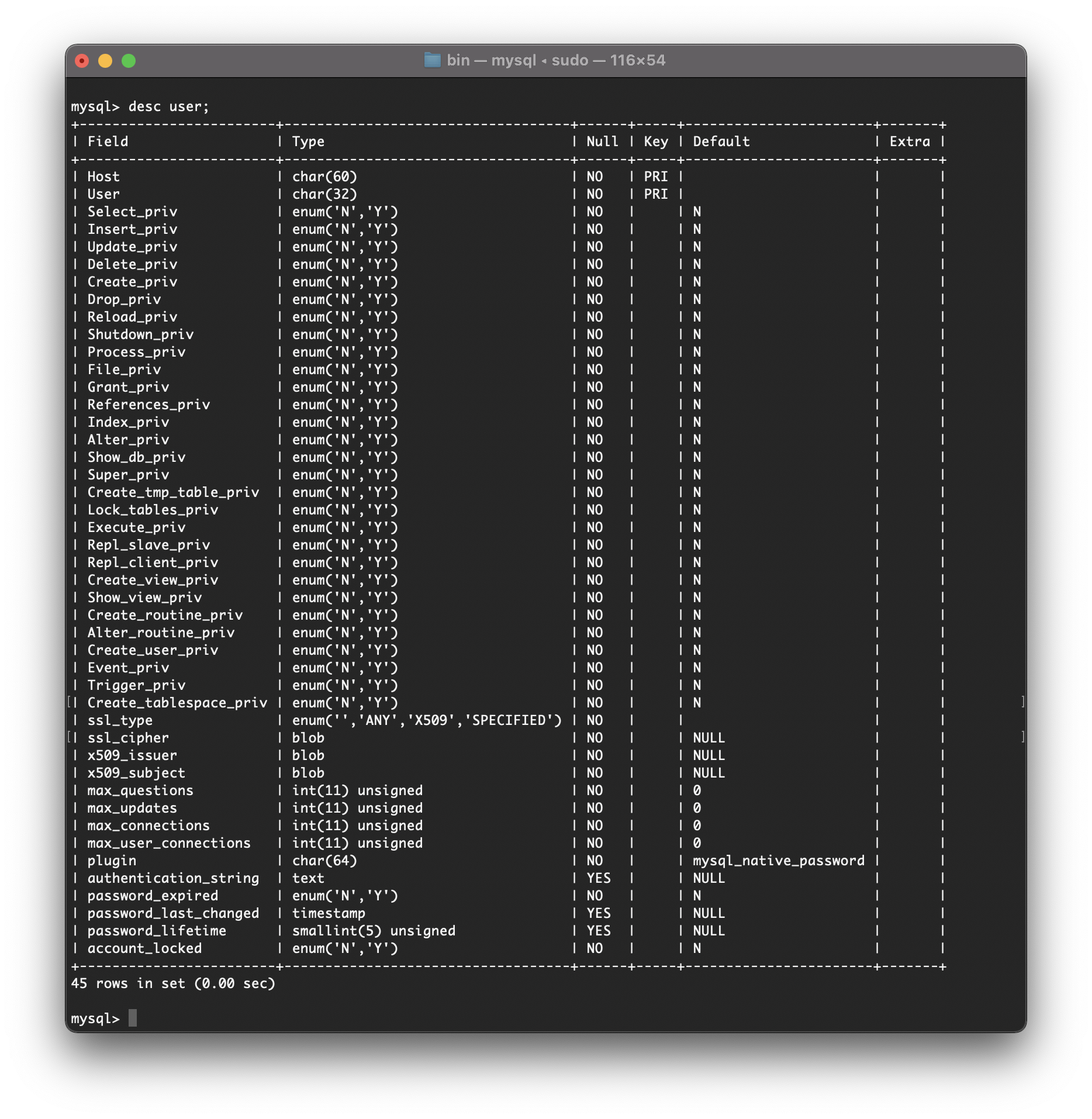Click the "Delete_priv" field name
The width and height of the screenshot is (1092, 1119).
pyautogui.click(x=133, y=264)
